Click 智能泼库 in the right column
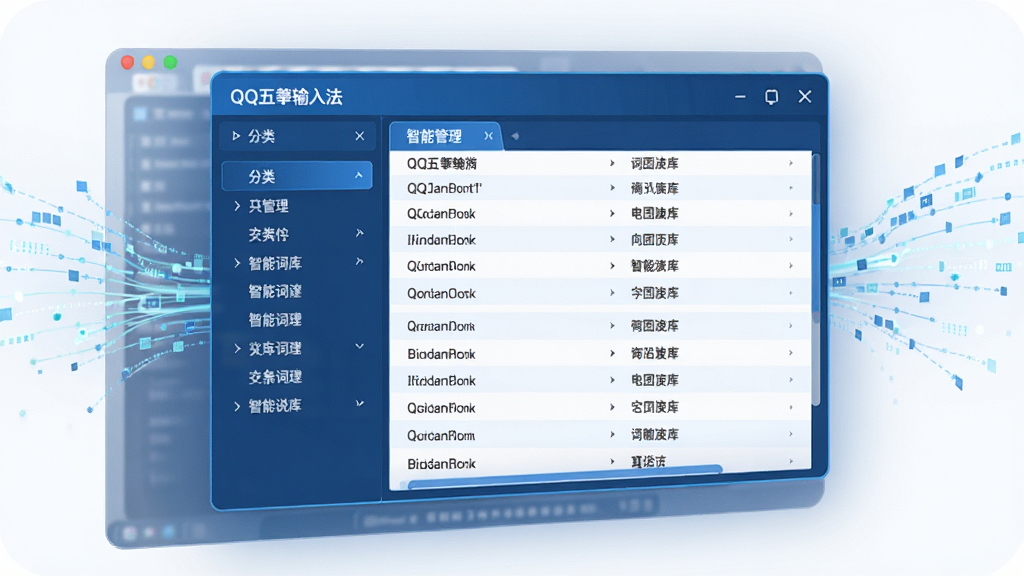This screenshot has width=1024, height=576. [x=654, y=266]
